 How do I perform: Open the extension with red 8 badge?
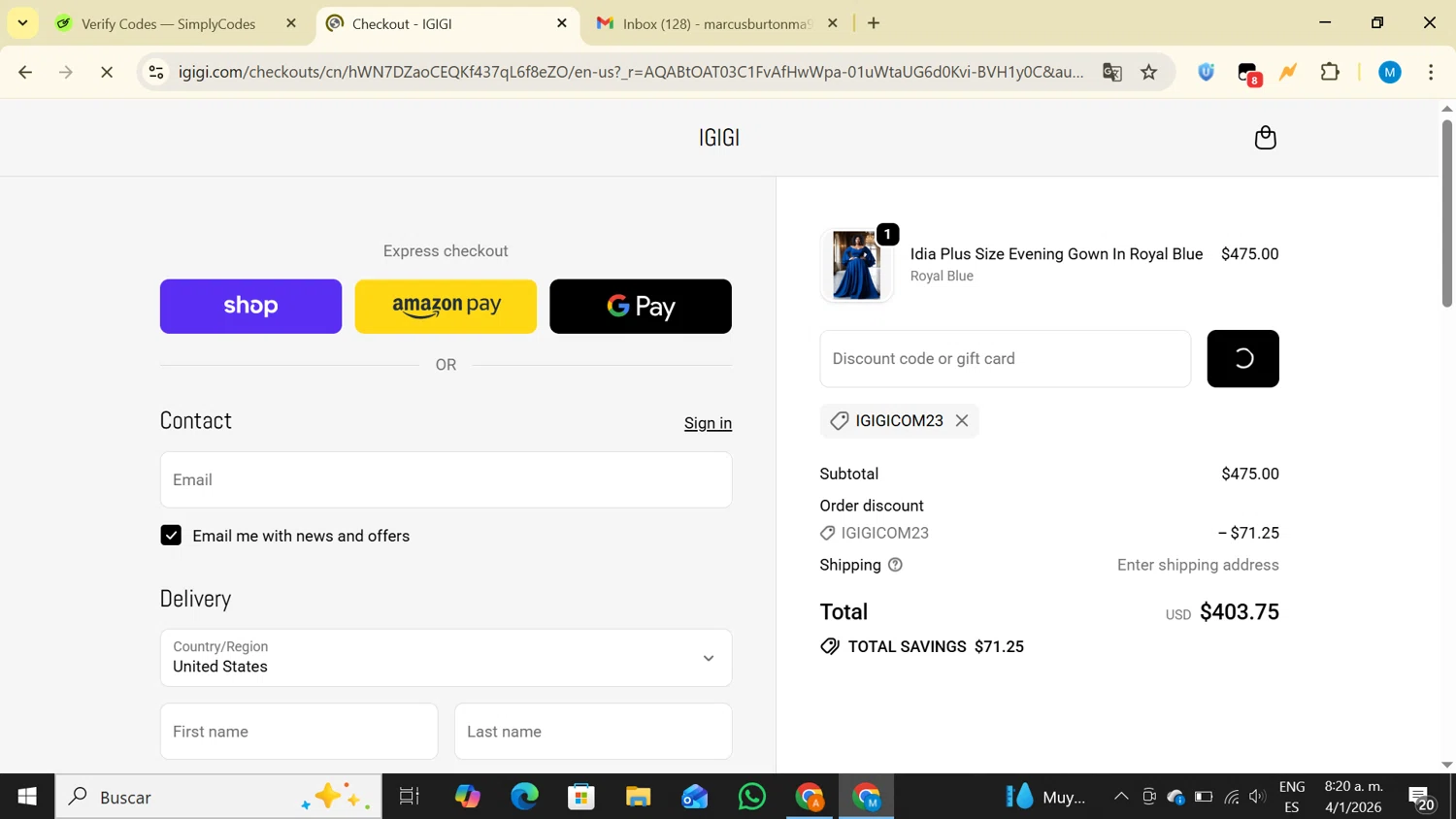(x=1248, y=73)
